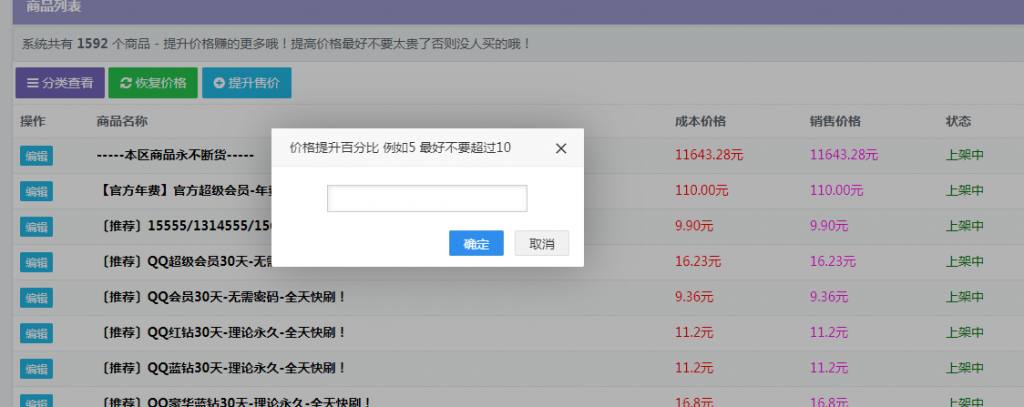The height and width of the screenshot is (407, 1024).
Task: Edit the QQ超级会员30天 row
Action: 36,262
